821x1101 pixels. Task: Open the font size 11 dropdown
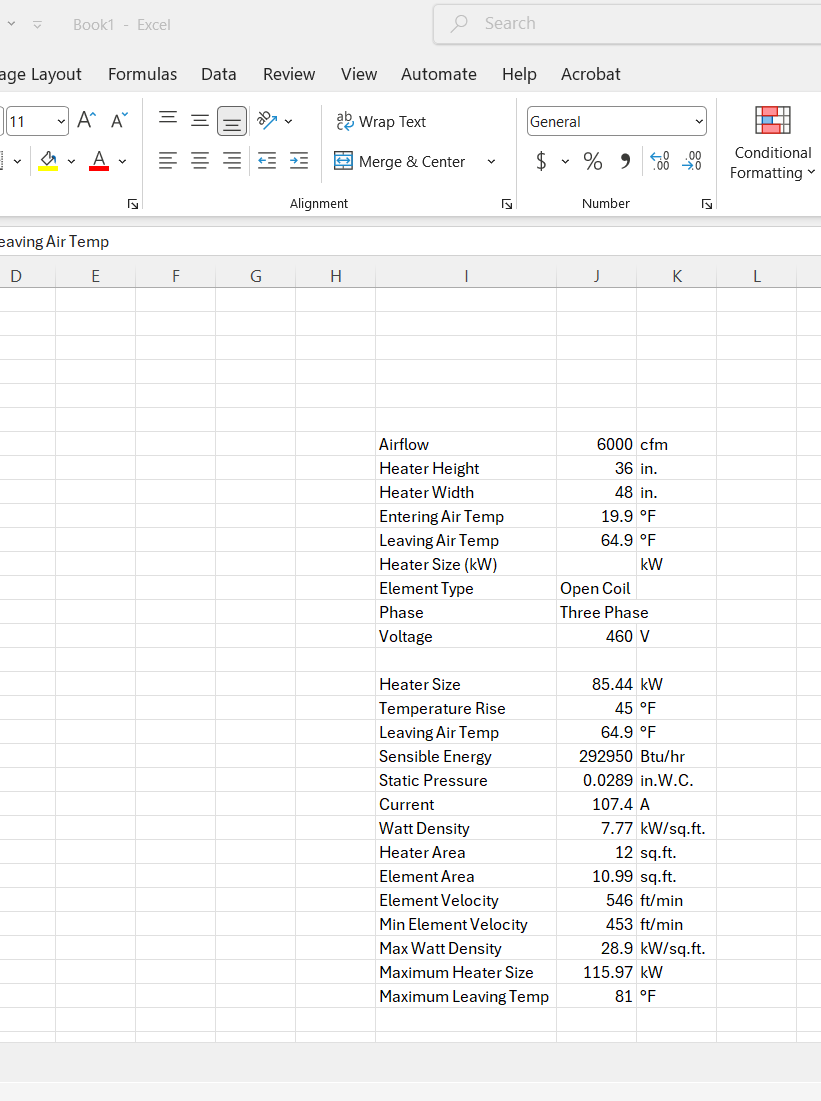[37, 121]
